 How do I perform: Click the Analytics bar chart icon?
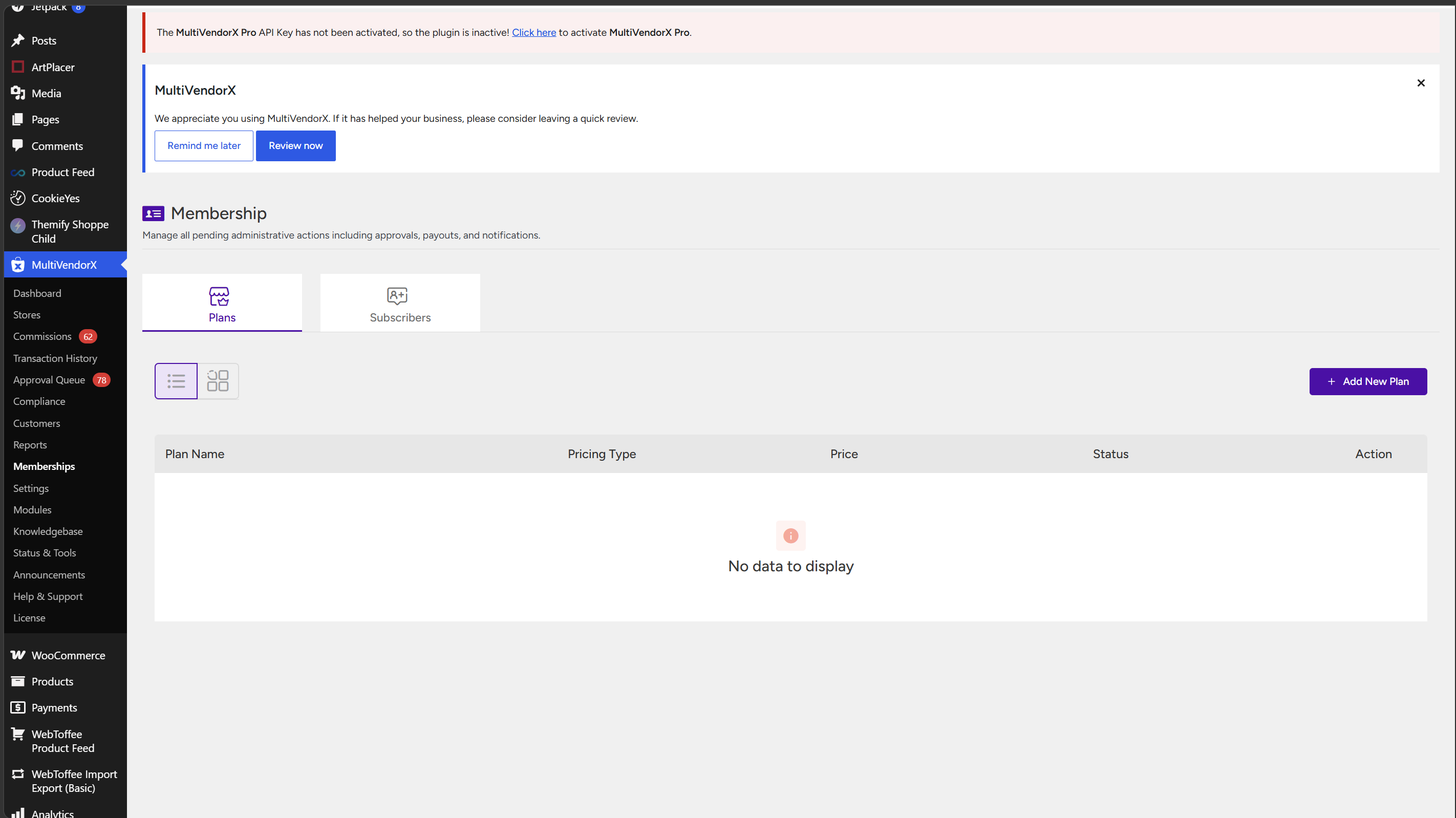click(x=18, y=813)
